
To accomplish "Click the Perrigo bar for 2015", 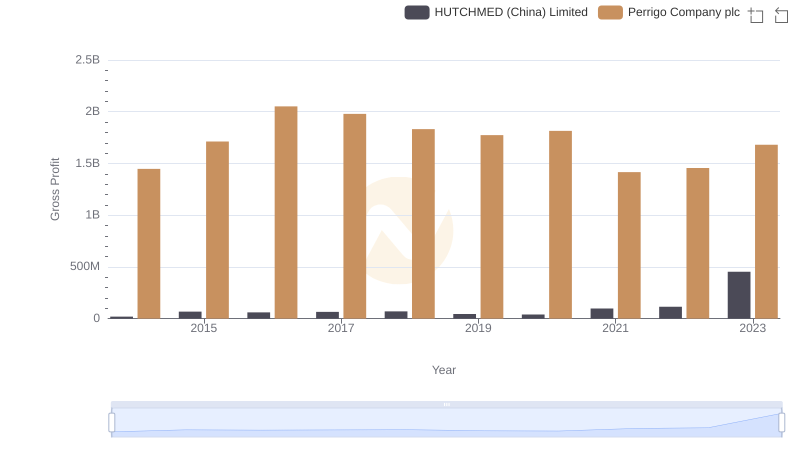I will click(217, 230).
